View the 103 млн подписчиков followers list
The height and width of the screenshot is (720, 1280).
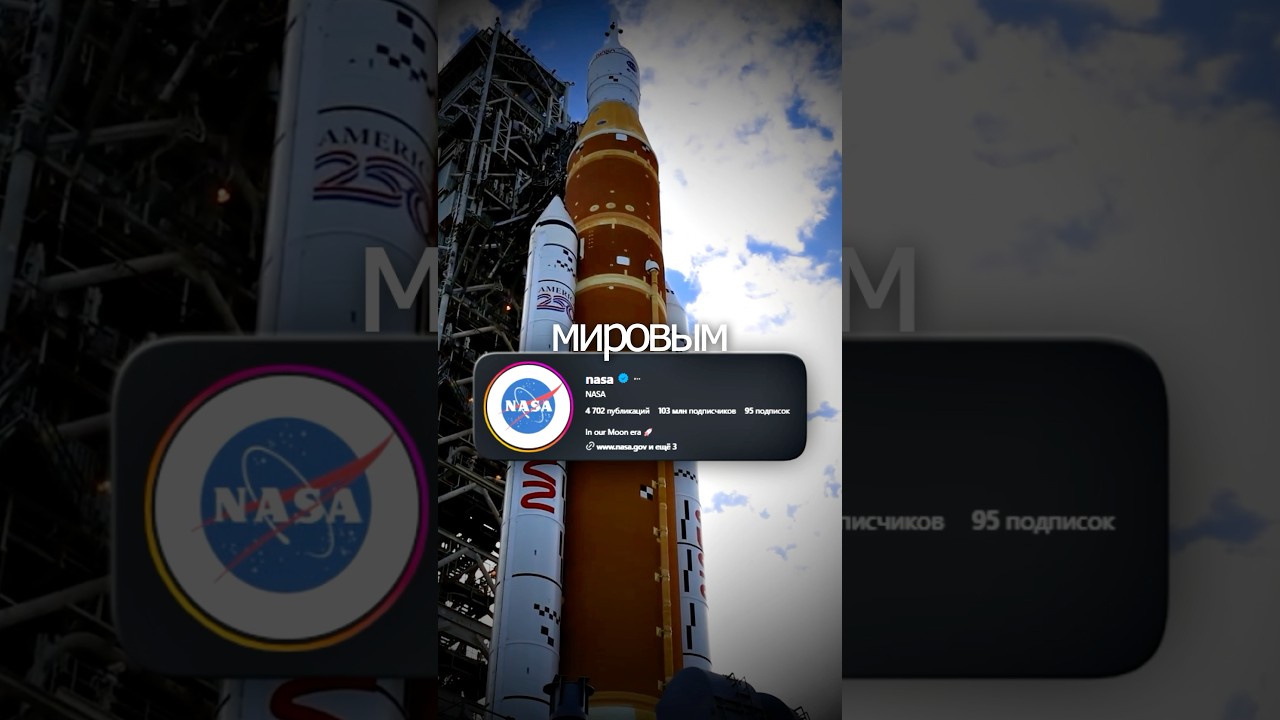point(697,411)
